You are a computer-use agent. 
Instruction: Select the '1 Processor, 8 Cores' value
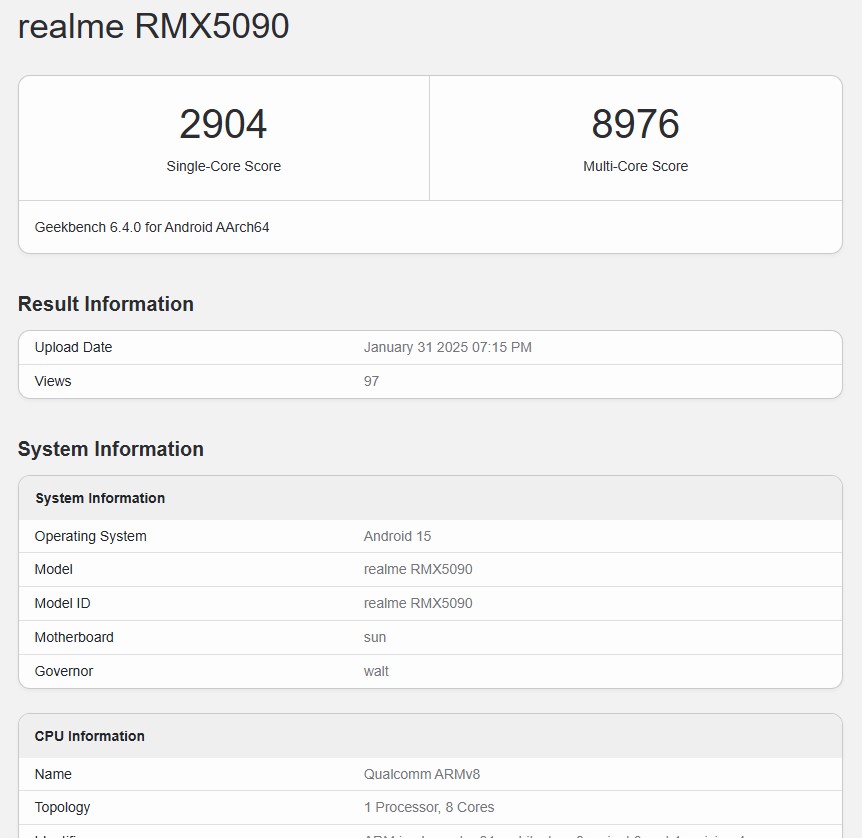(429, 807)
